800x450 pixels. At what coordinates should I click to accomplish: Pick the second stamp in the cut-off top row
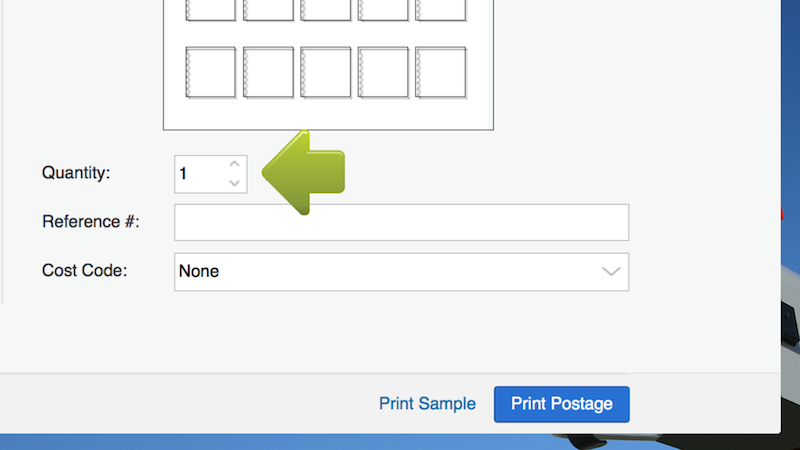click(x=268, y=9)
